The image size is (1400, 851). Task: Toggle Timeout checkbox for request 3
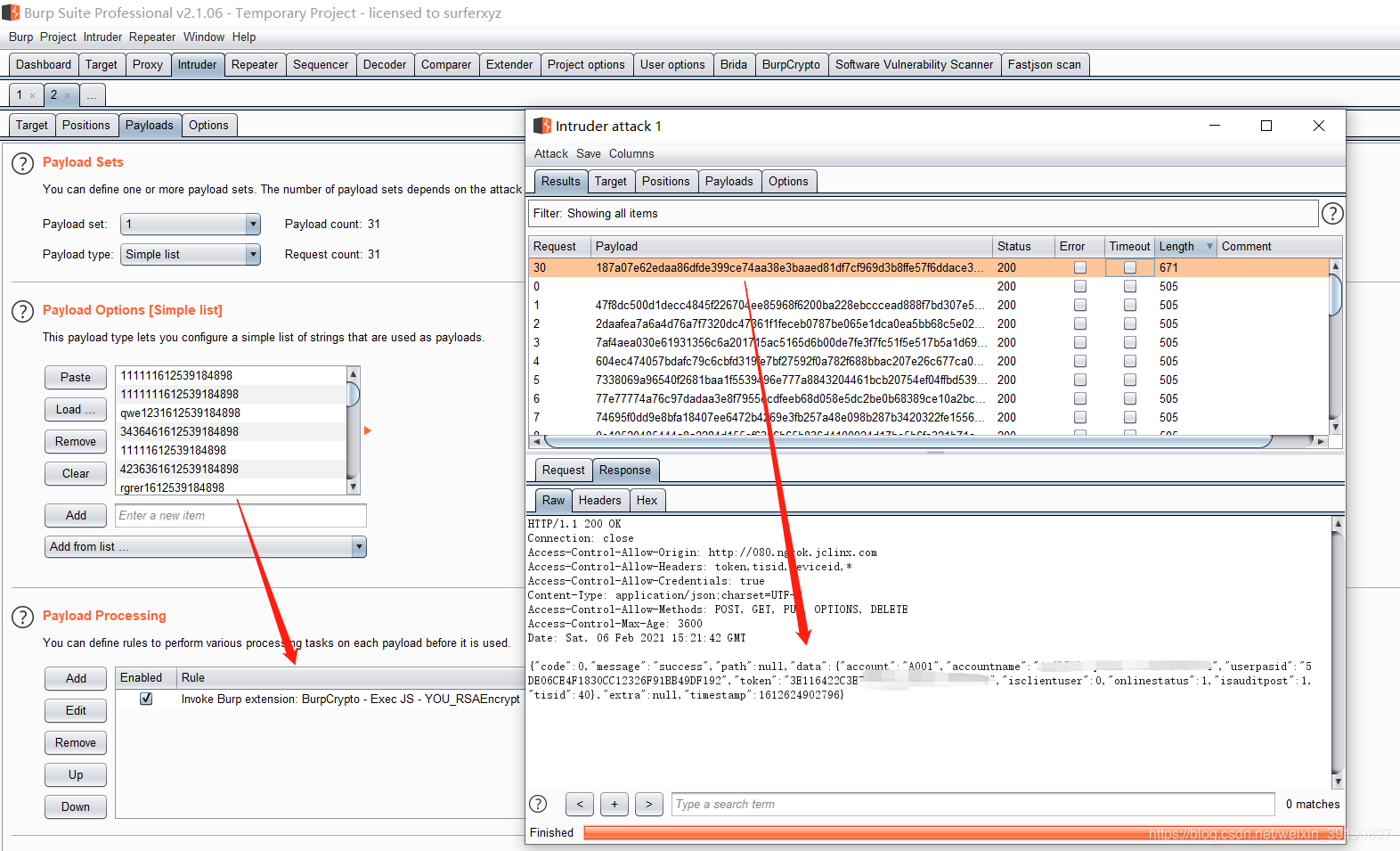(x=1130, y=342)
